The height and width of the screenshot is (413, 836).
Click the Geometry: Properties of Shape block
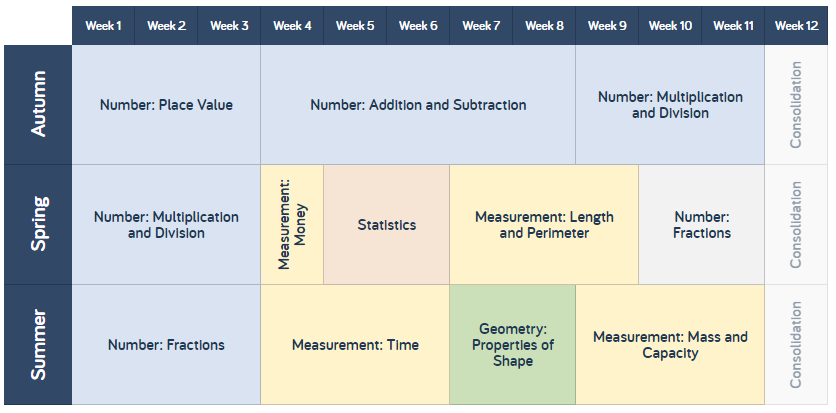tap(512, 345)
